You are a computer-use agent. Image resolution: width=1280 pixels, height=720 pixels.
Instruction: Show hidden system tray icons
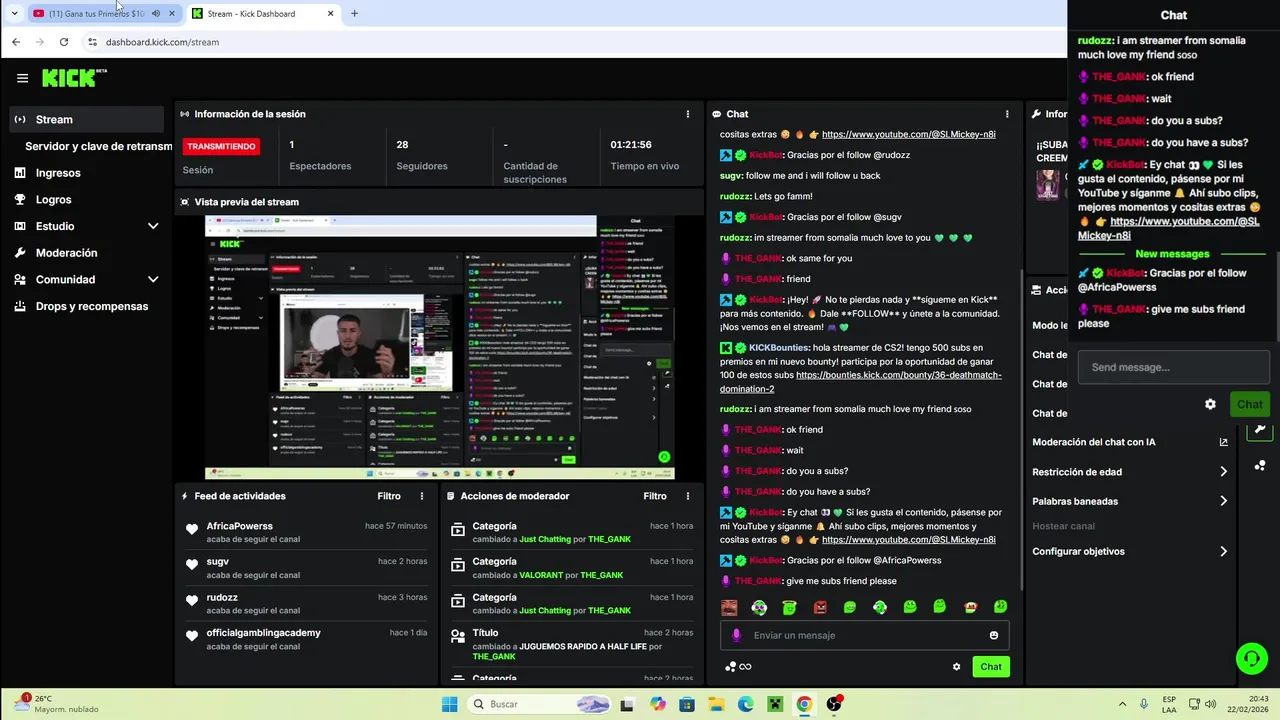point(1122,704)
